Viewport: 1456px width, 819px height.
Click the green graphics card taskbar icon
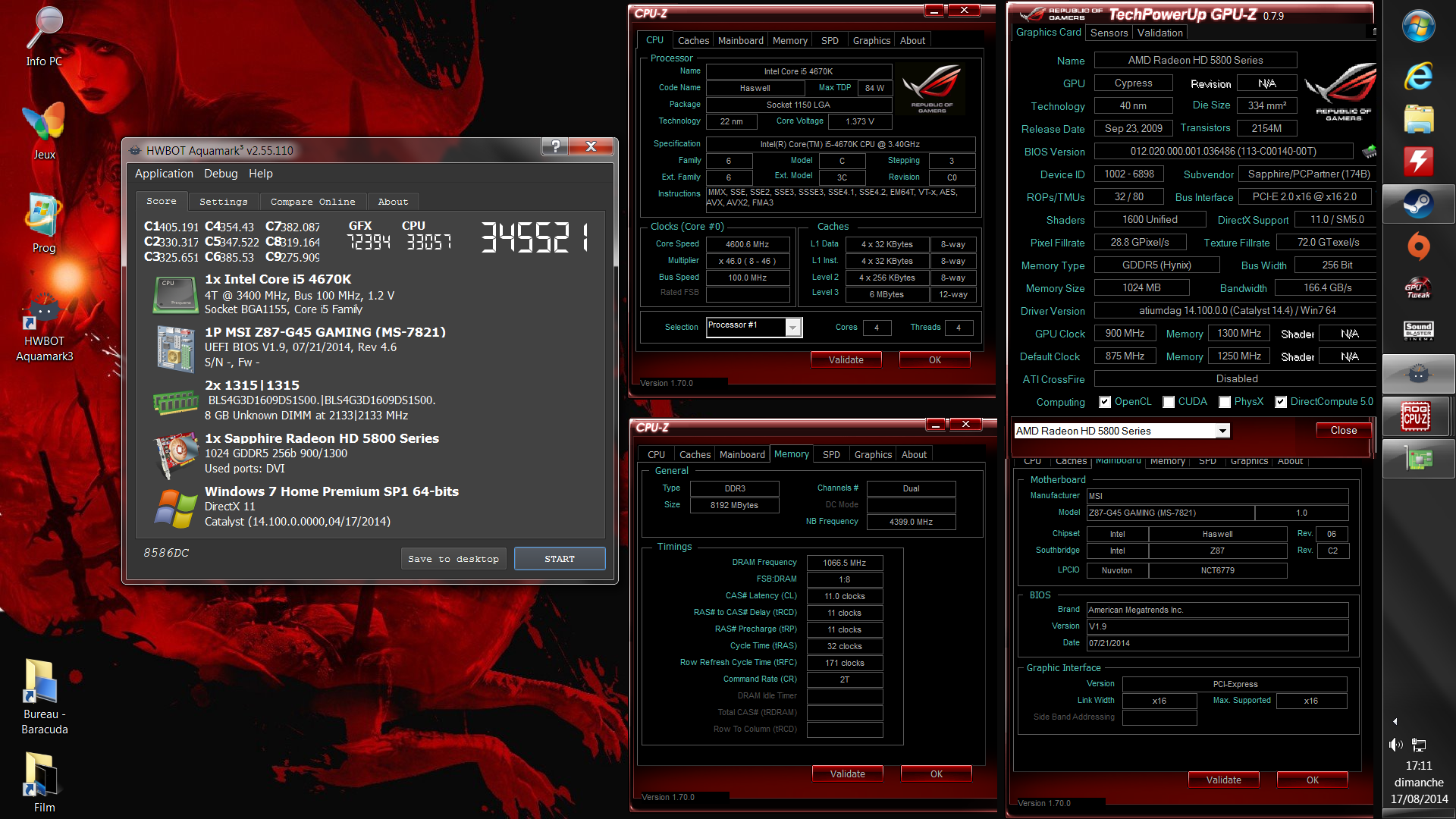tap(1418, 459)
